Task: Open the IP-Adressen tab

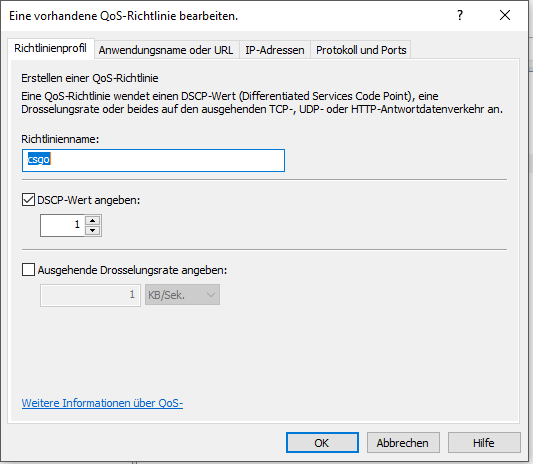Action: [275, 50]
